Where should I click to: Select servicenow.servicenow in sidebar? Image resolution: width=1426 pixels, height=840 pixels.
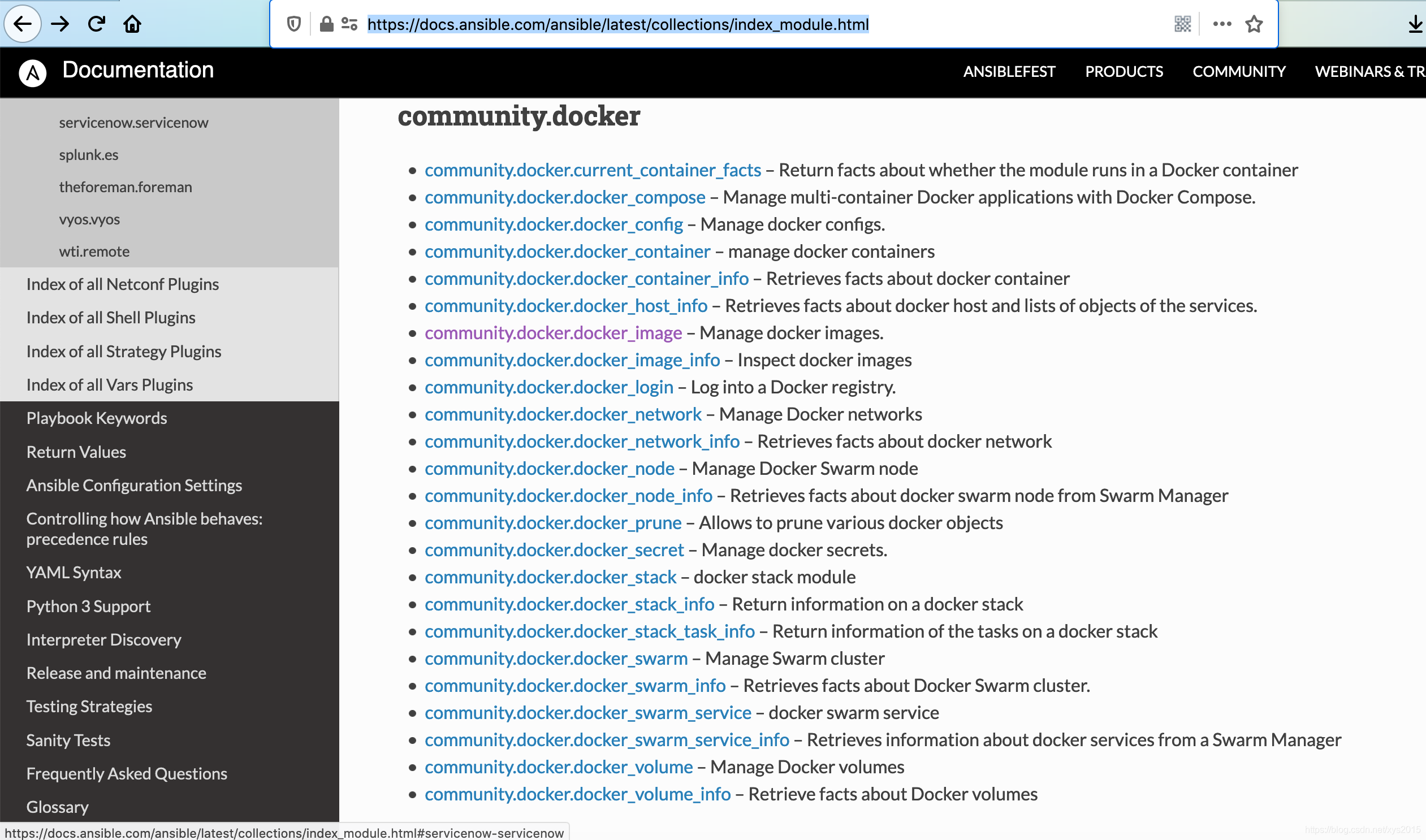point(133,123)
